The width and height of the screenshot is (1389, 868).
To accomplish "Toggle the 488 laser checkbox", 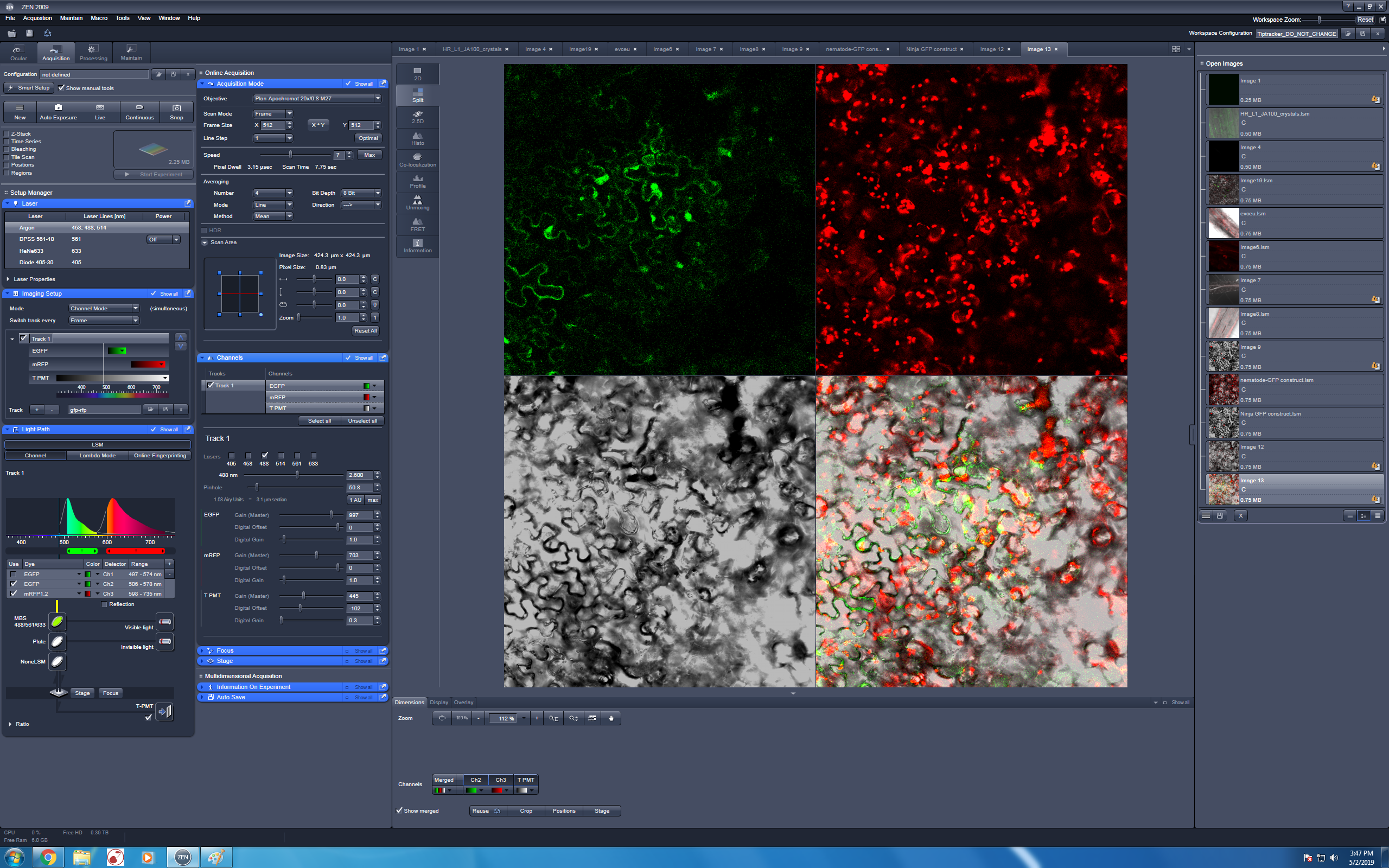I will click(265, 455).
